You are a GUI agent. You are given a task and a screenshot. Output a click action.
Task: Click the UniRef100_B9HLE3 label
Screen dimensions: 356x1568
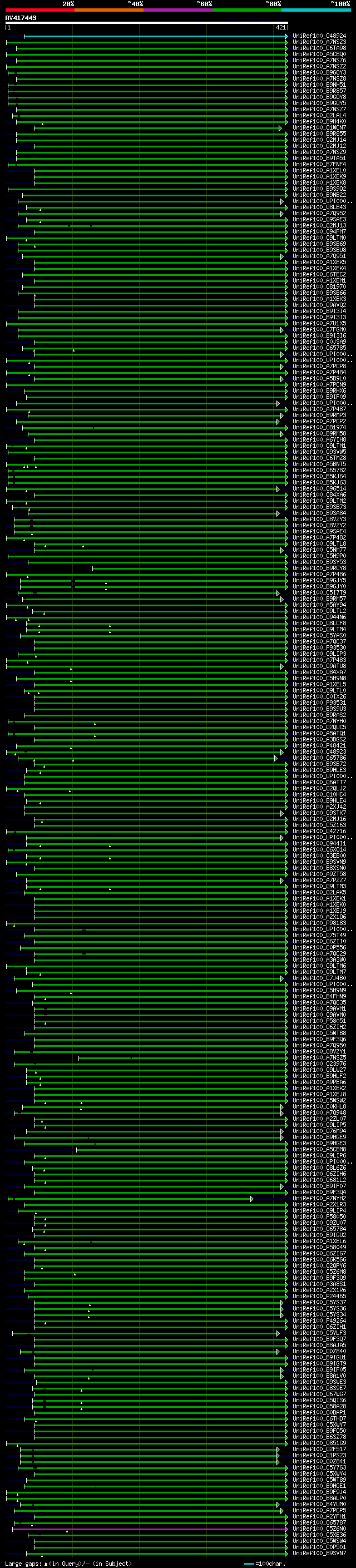click(319, 770)
